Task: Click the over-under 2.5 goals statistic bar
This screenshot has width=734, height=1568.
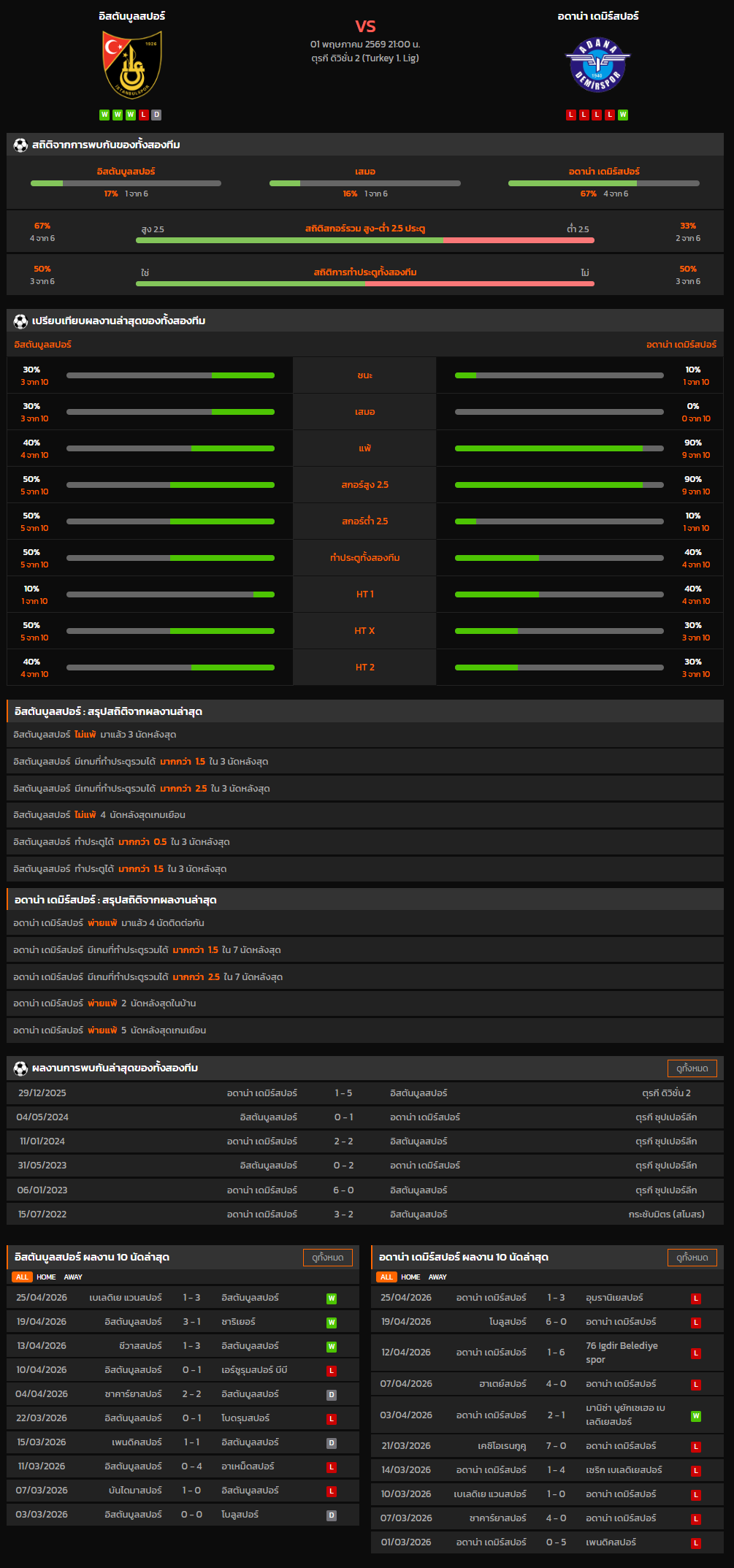Action: tap(365, 240)
